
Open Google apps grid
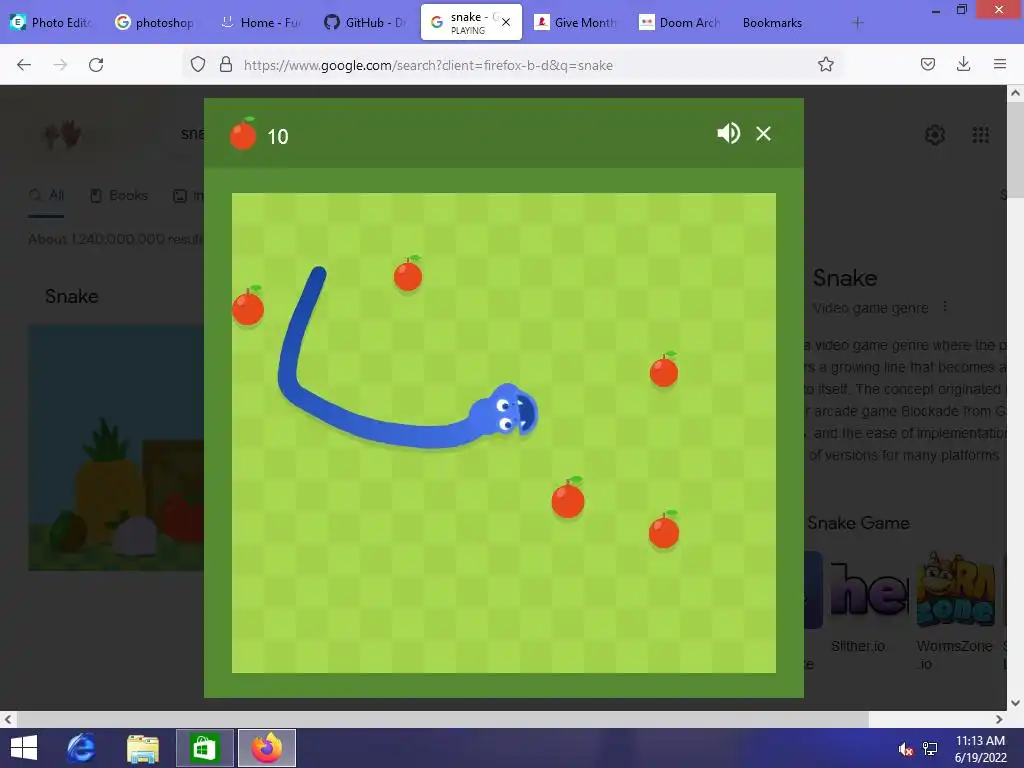[x=980, y=135]
